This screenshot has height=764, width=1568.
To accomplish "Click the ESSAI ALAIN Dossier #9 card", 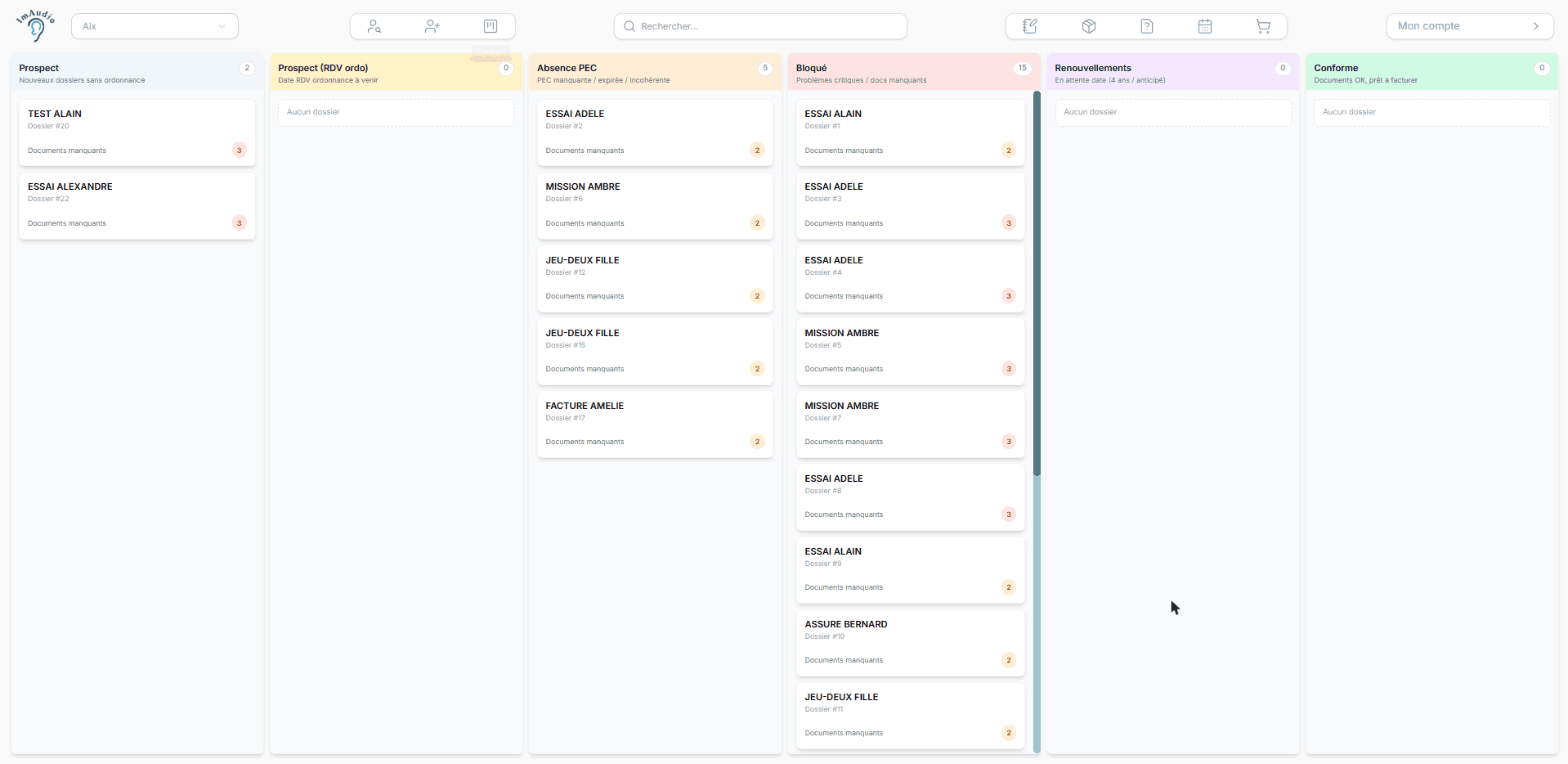I will pyautogui.click(x=910, y=570).
